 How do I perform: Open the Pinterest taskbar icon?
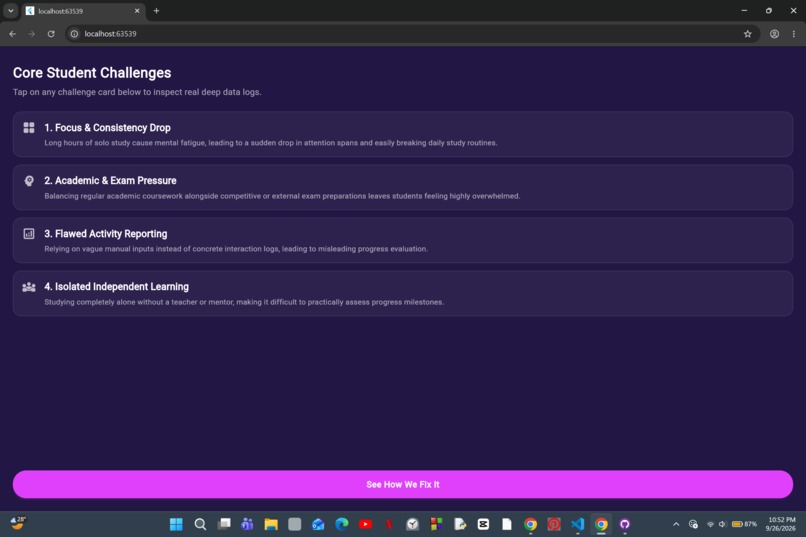(554, 524)
